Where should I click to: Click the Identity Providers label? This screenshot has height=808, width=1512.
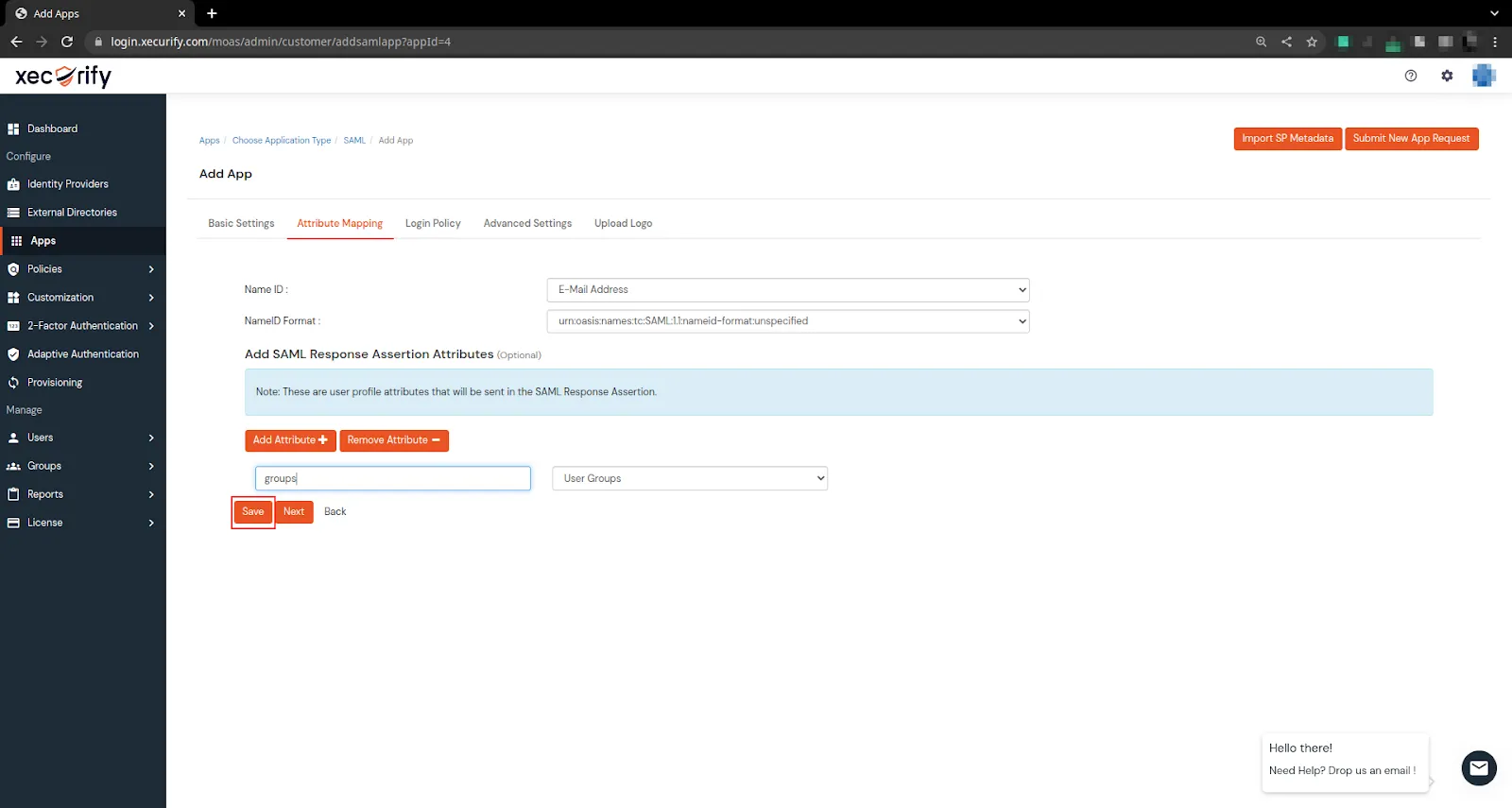(x=68, y=184)
